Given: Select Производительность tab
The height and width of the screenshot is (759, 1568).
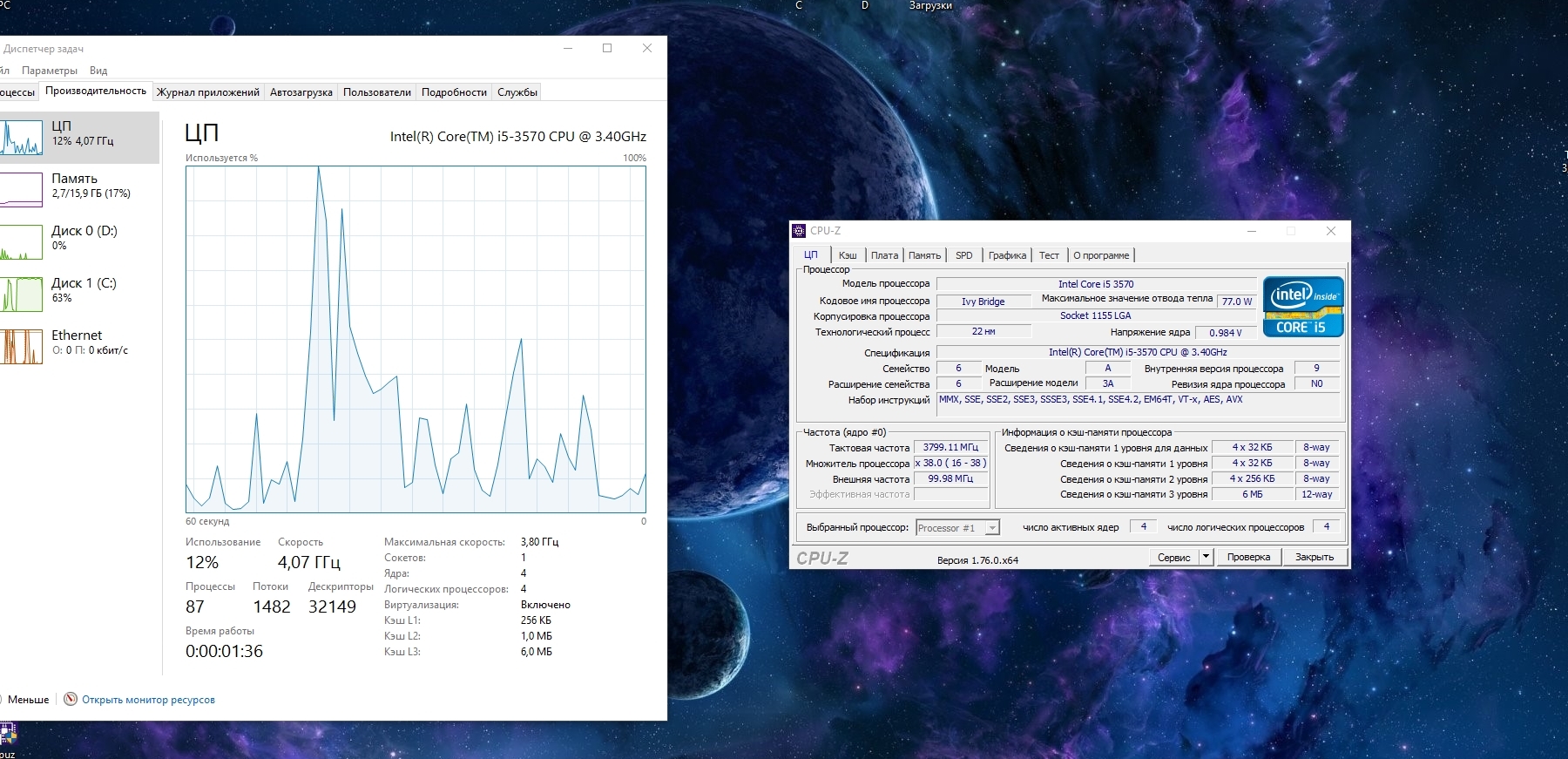Looking at the screenshot, I should point(96,91).
